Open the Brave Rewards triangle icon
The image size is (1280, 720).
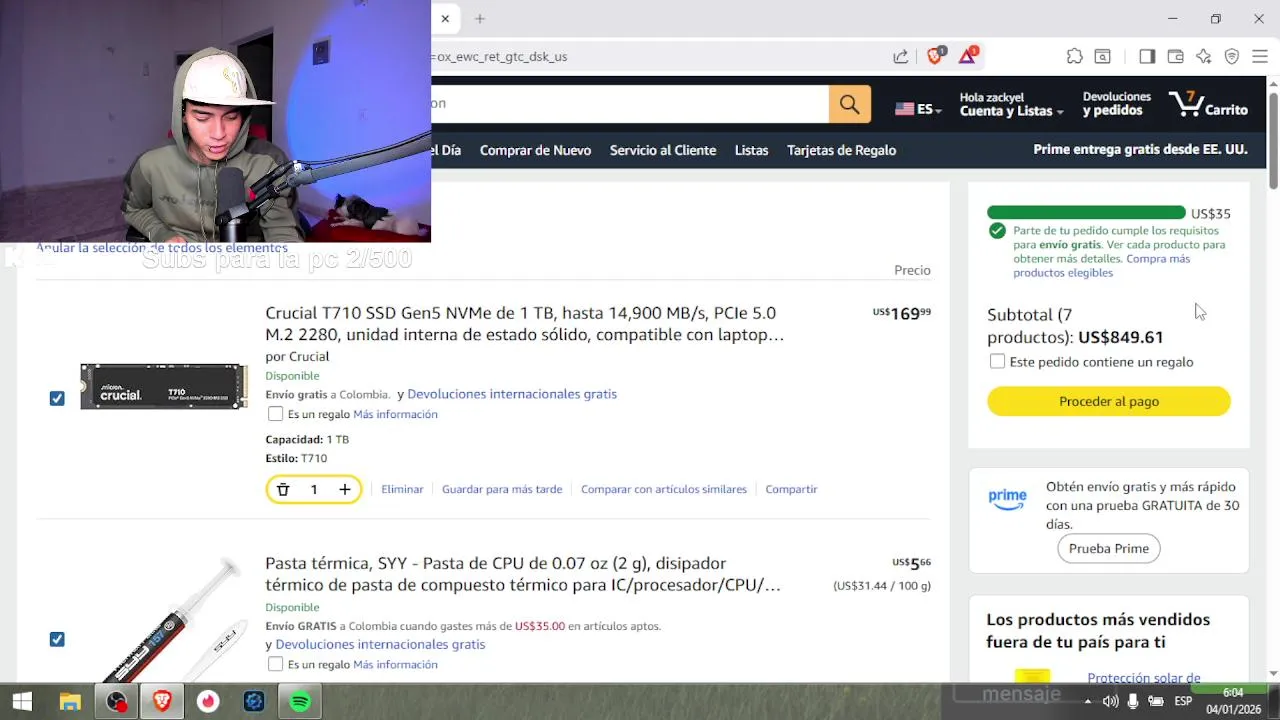(967, 56)
